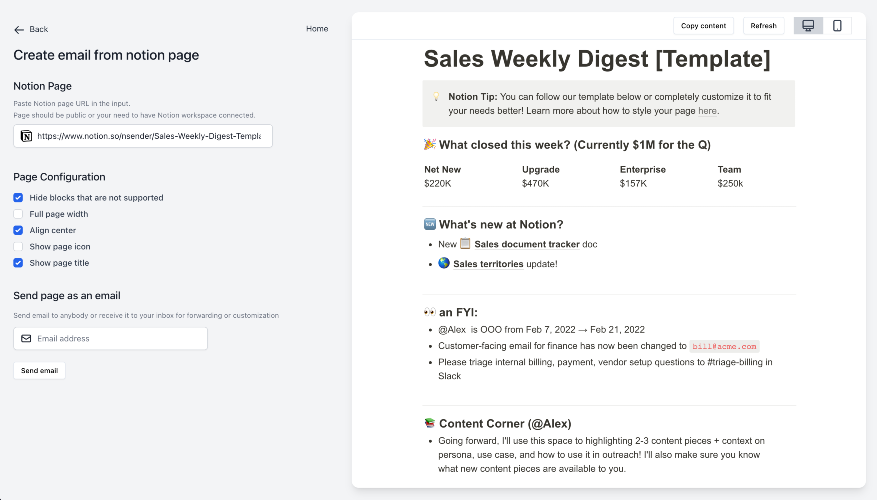Click the Email address input field
This screenshot has width=877, height=500.
click(118, 339)
